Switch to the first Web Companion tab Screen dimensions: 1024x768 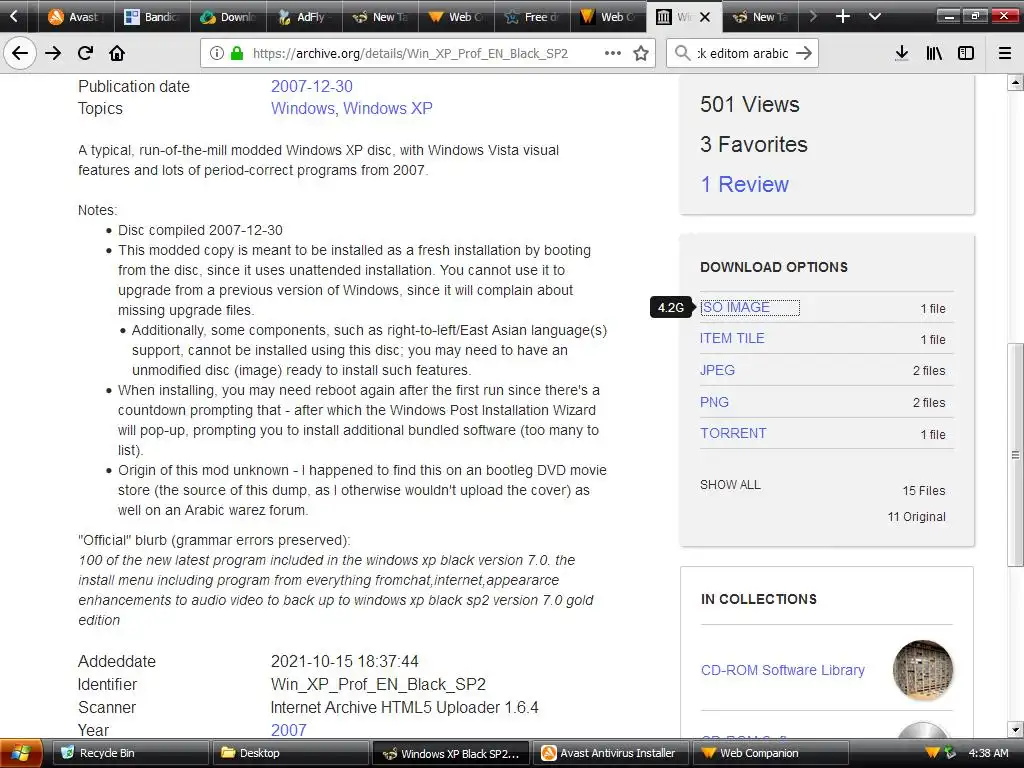[x=456, y=17]
